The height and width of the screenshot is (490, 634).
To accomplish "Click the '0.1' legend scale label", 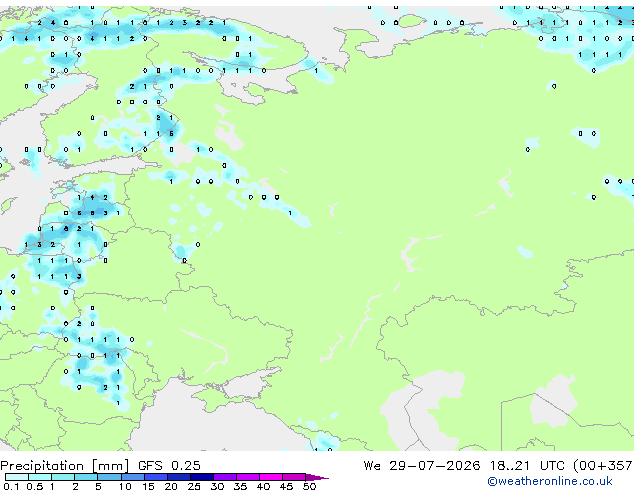I will click(11, 486).
